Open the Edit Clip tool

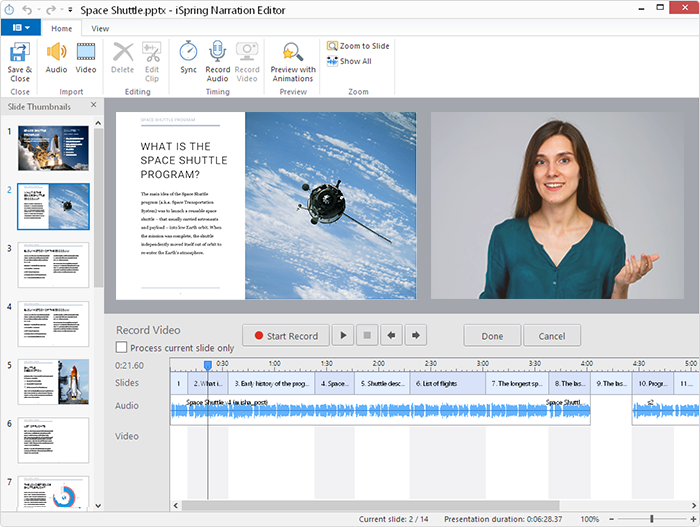152,62
